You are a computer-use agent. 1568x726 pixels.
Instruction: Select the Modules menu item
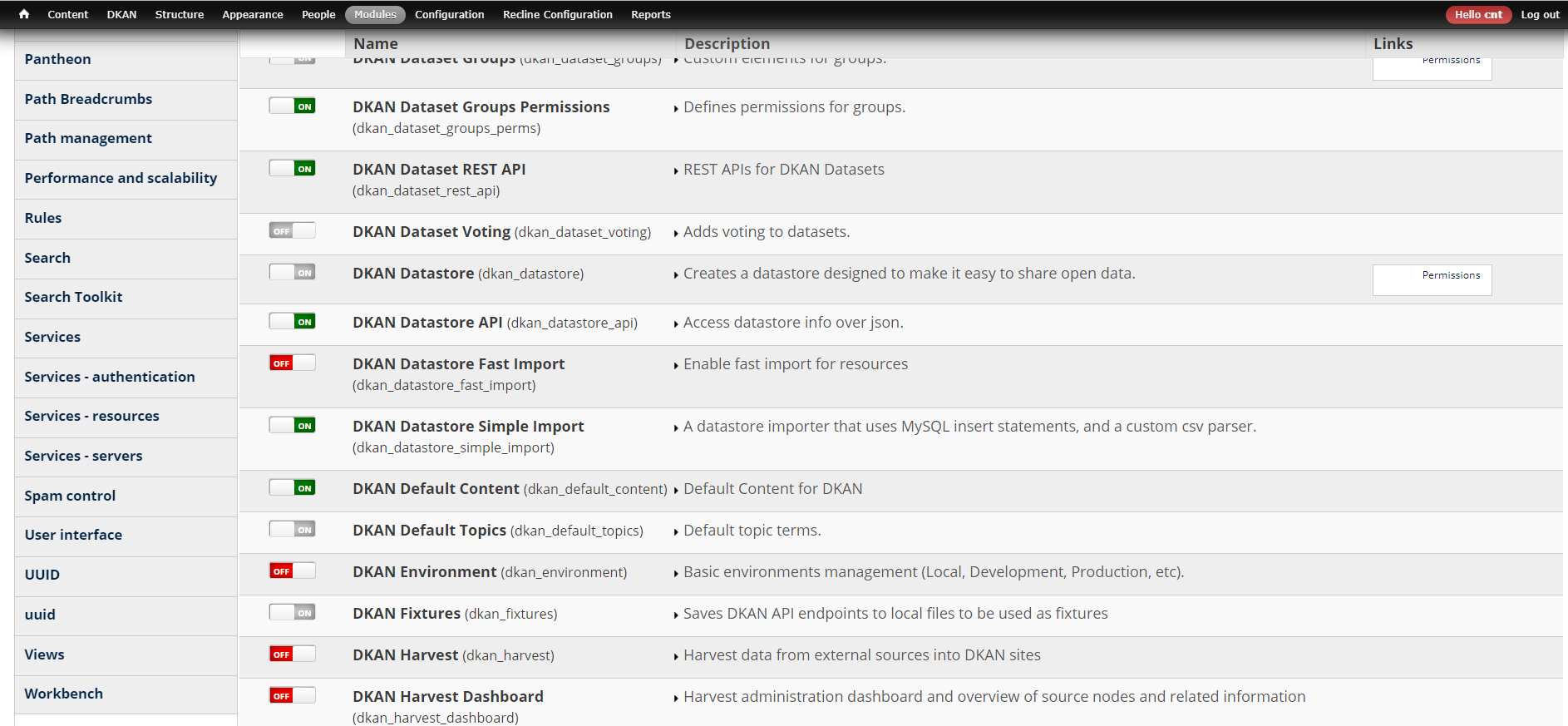pos(375,14)
